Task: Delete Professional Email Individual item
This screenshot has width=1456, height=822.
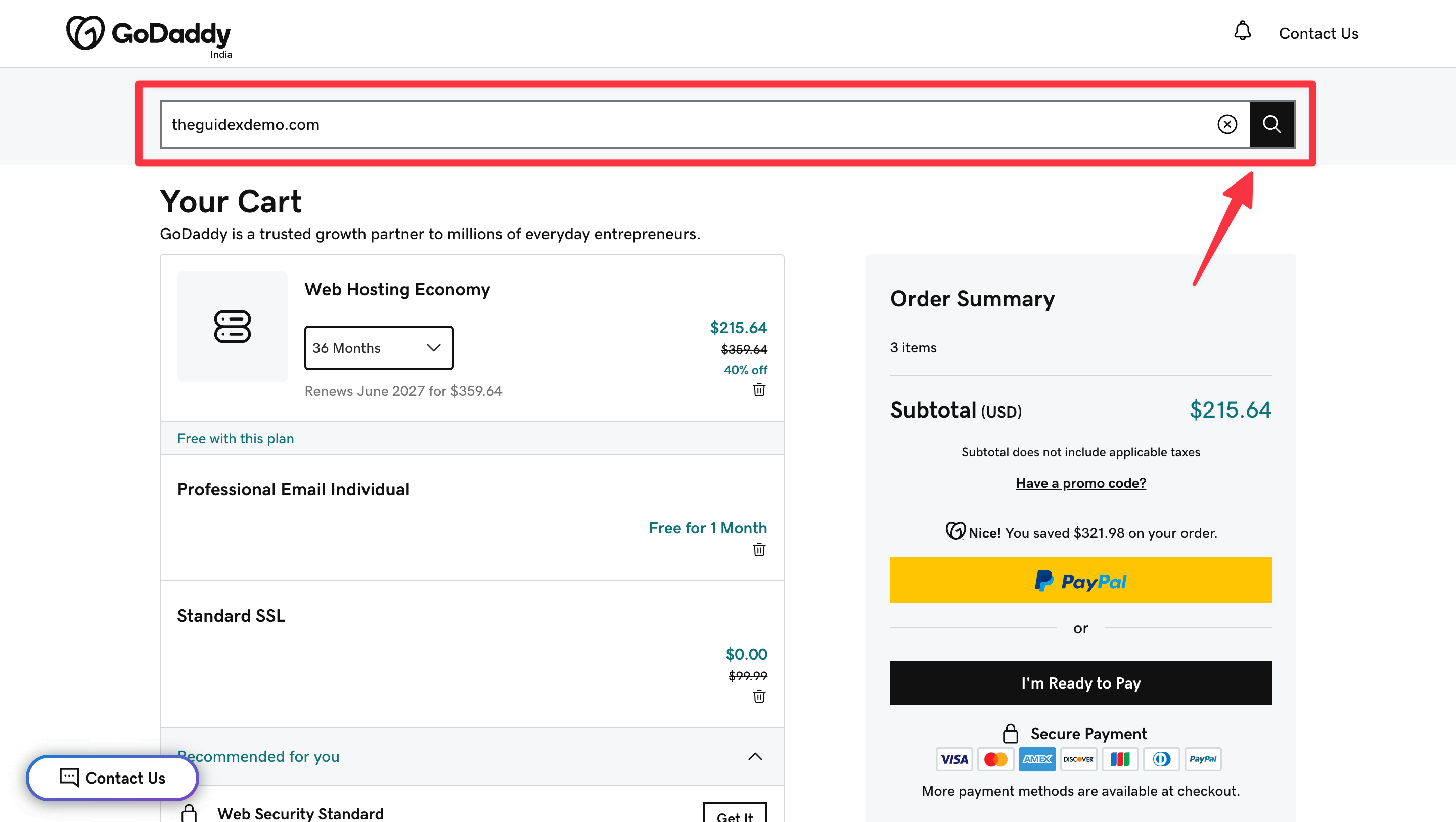Action: [759, 550]
